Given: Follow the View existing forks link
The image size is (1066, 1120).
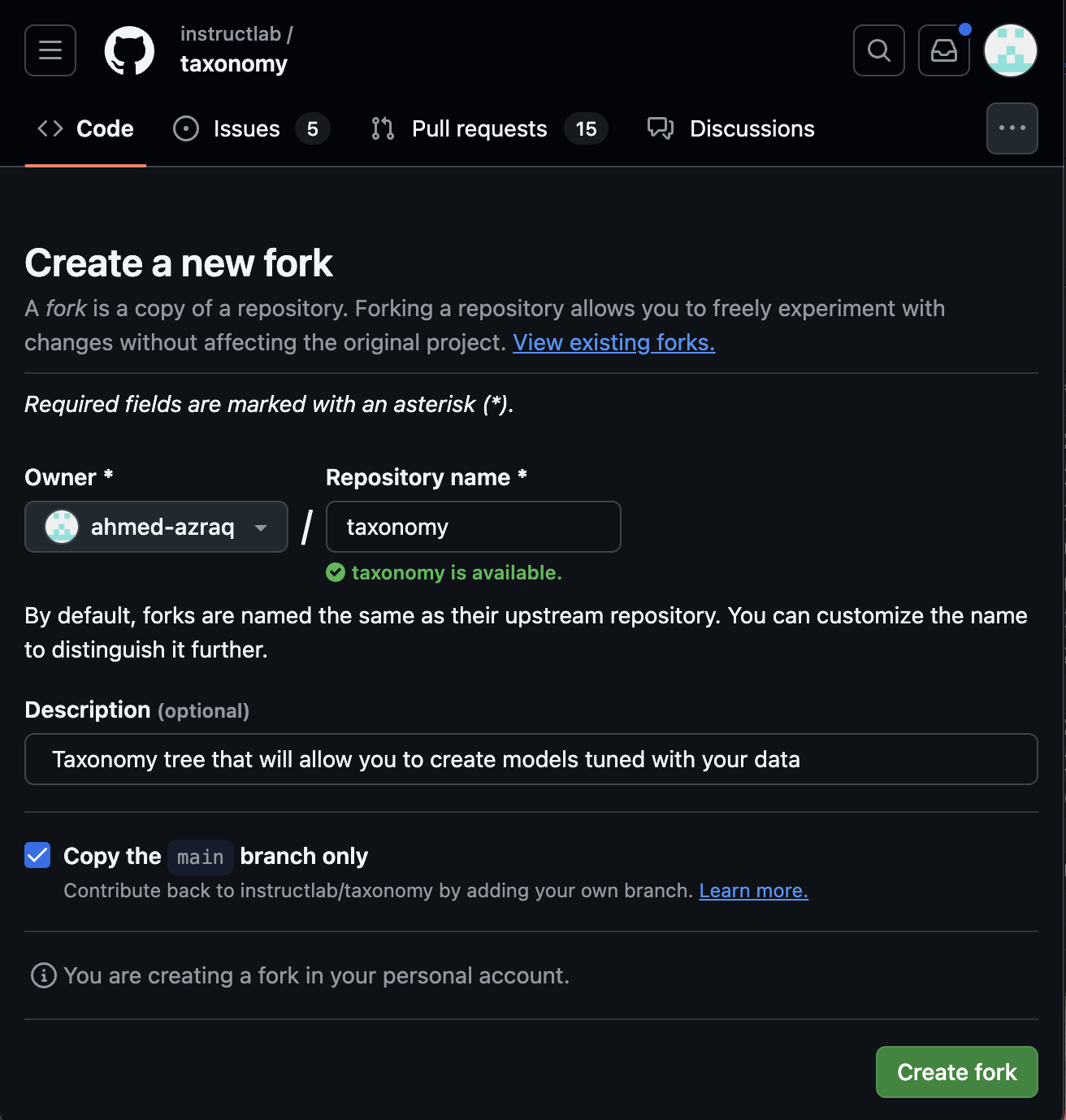Looking at the screenshot, I should pyautogui.click(x=613, y=343).
